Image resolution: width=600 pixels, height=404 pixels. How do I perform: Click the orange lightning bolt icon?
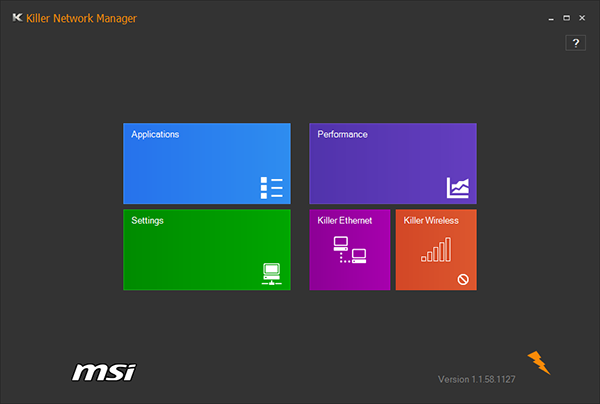coord(539,363)
